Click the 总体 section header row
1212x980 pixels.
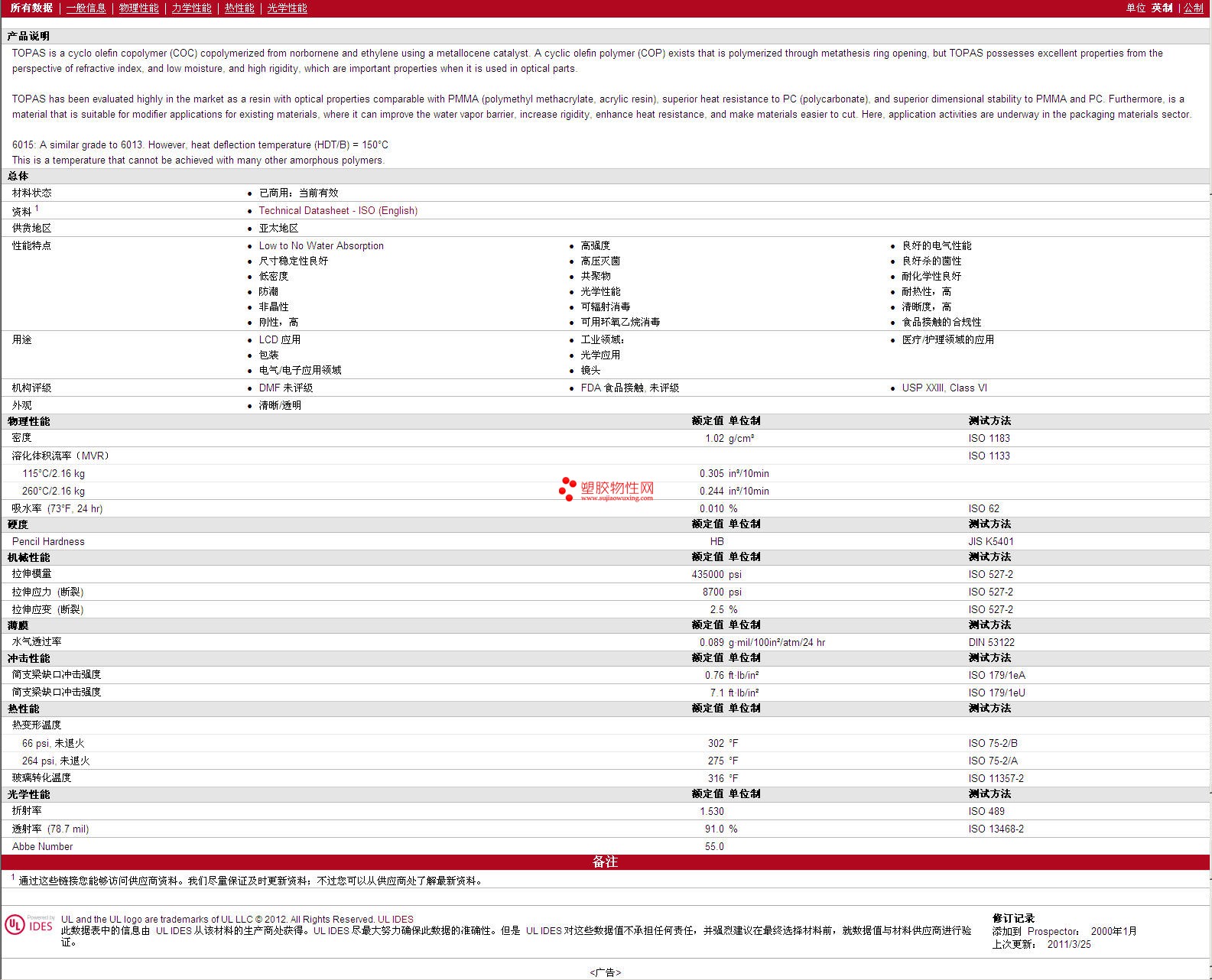(x=18, y=176)
